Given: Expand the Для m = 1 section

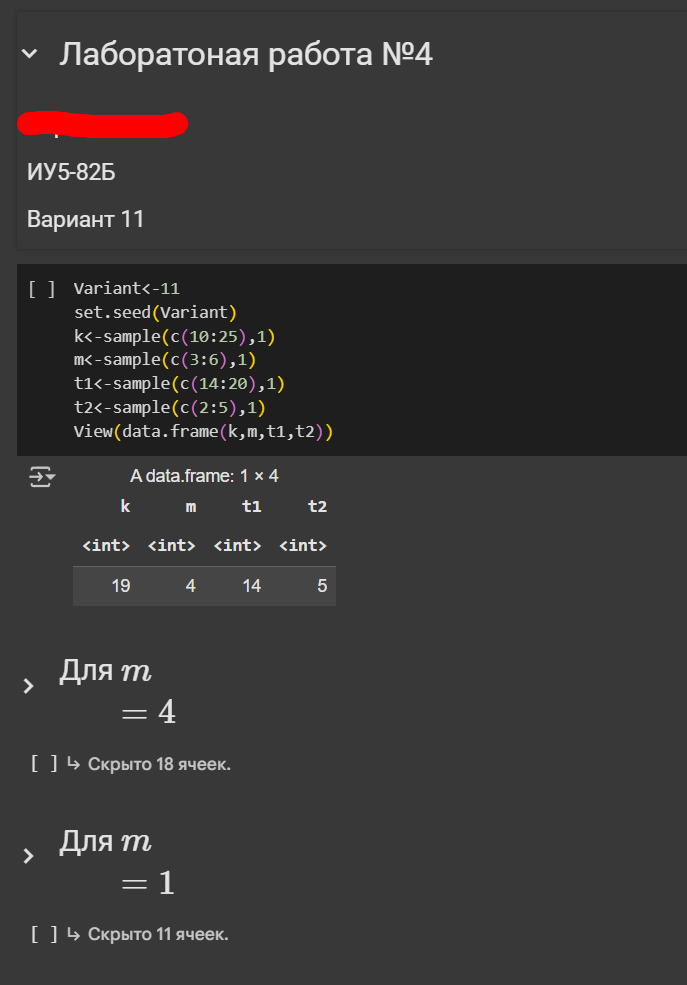Looking at the screenshot, I should 28,856.
